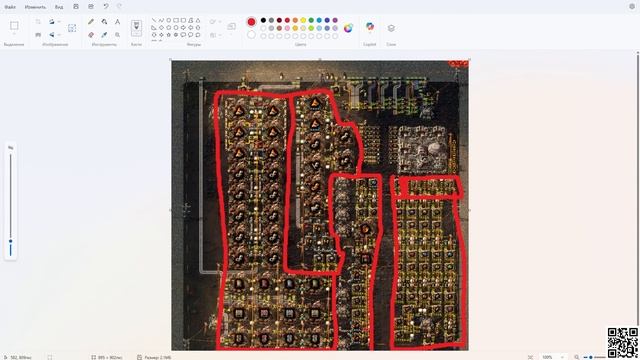Open Paint settings gear

click(632, 7)
